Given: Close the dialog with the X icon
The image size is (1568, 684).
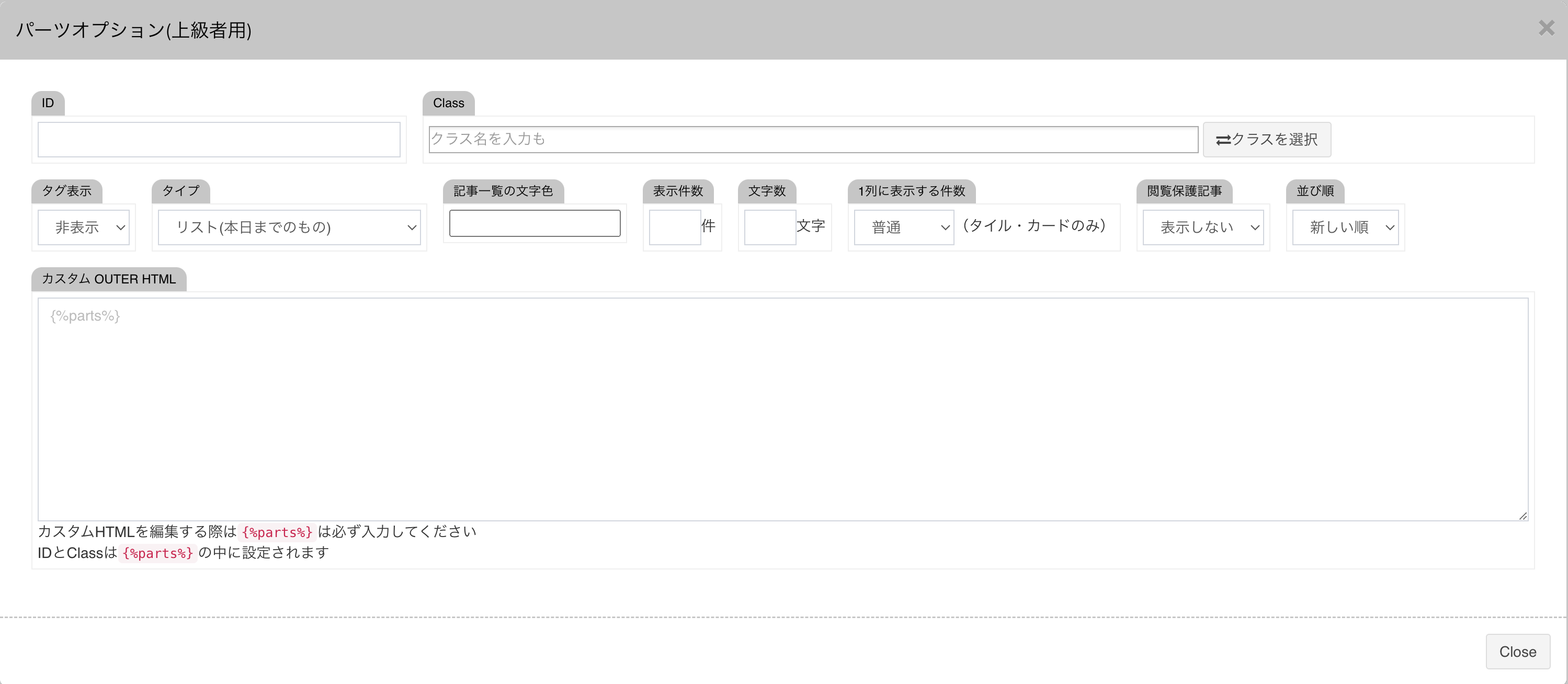Looking at the screenshot, I should coord(1546,28).
